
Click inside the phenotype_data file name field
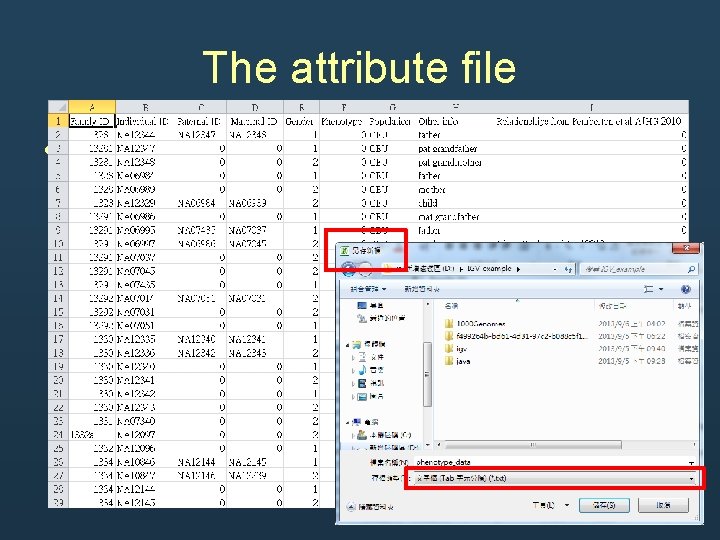(549, 462)
